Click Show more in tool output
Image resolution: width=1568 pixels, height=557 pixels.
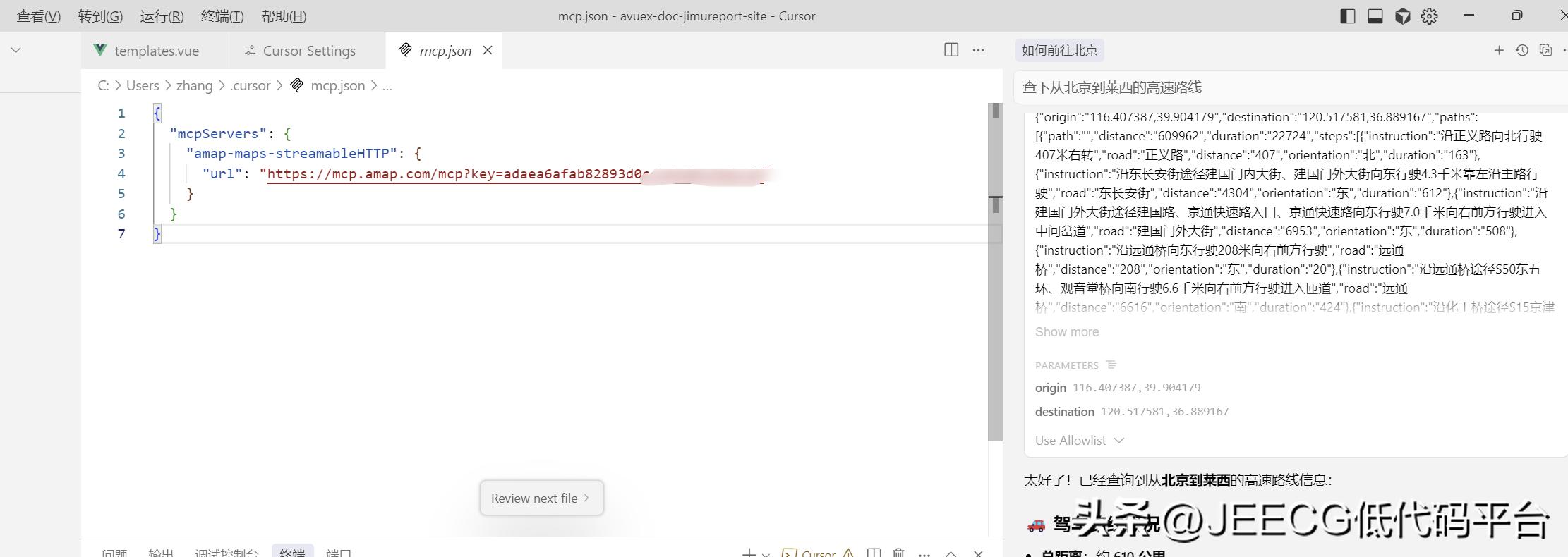coord(1066,332)
